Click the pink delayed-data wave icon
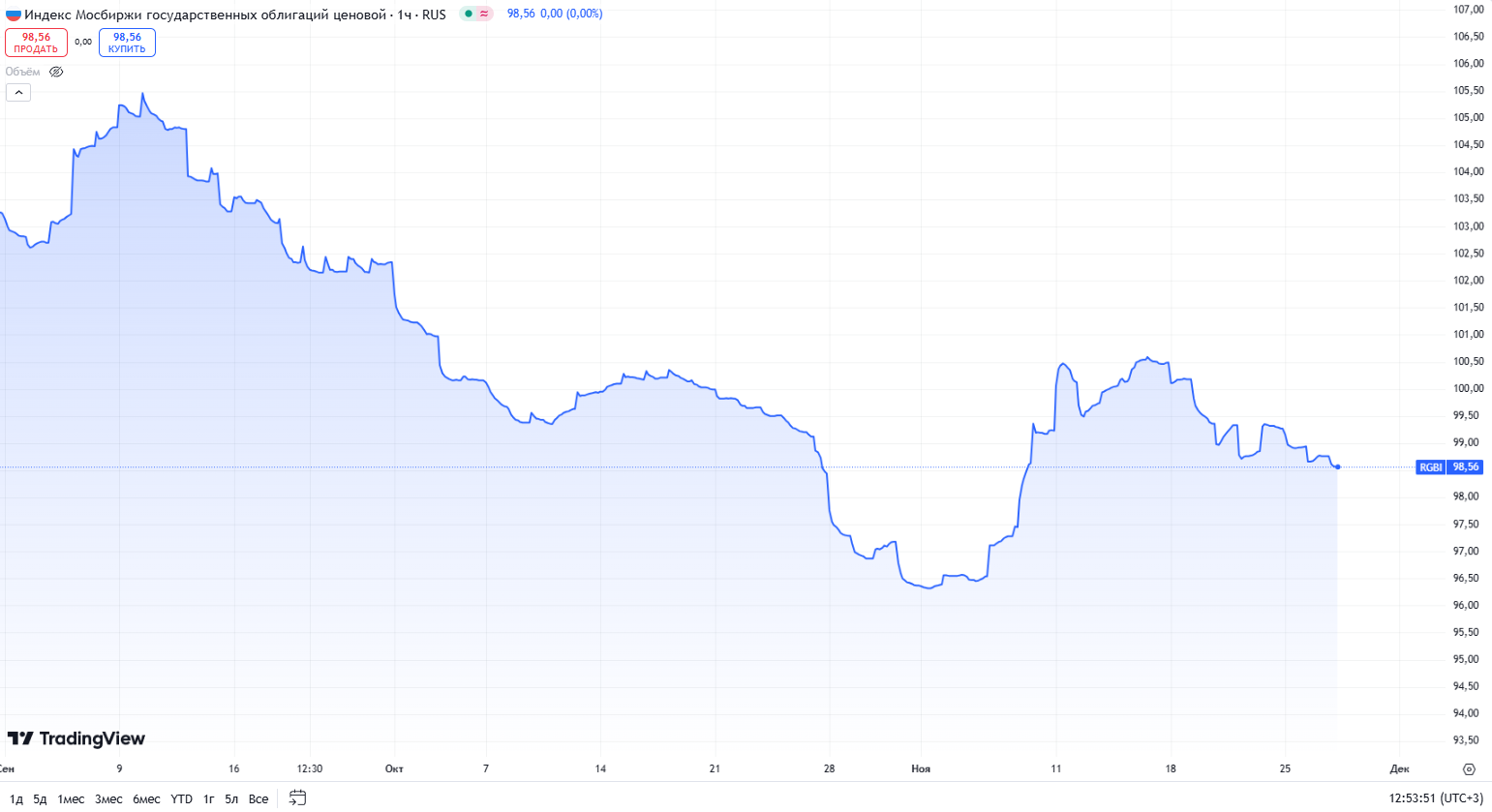Image resolution: width=1492 pixels, height=812 pixels. click(x=484, y=15)
